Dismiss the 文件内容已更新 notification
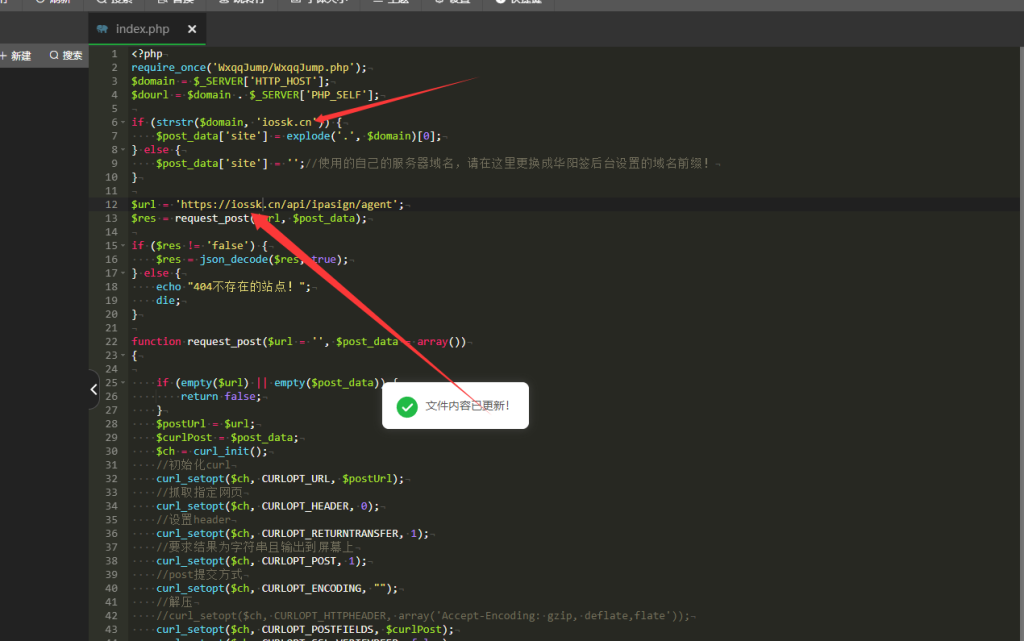This screenshot has width=1024, height=641. tap(467, 406)
